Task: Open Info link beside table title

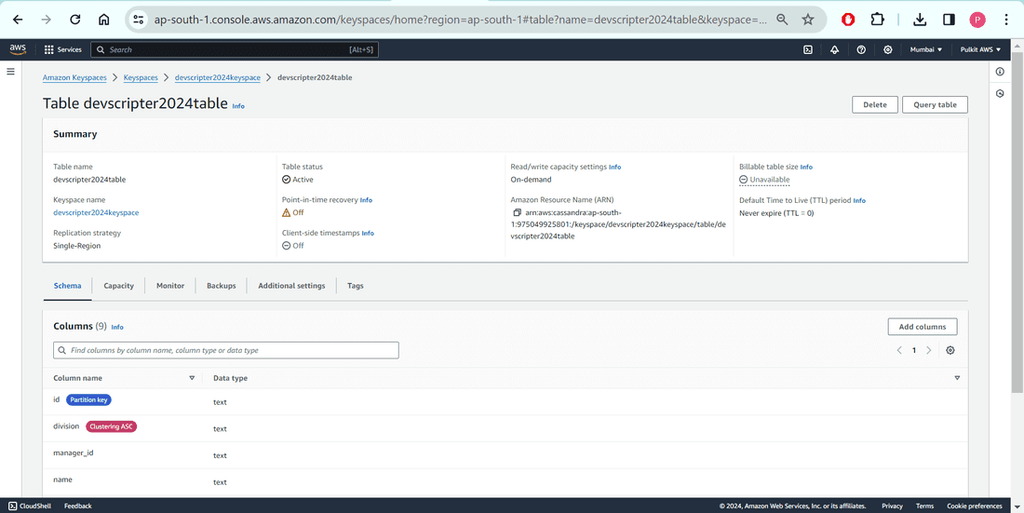Action: pos(238,106)
